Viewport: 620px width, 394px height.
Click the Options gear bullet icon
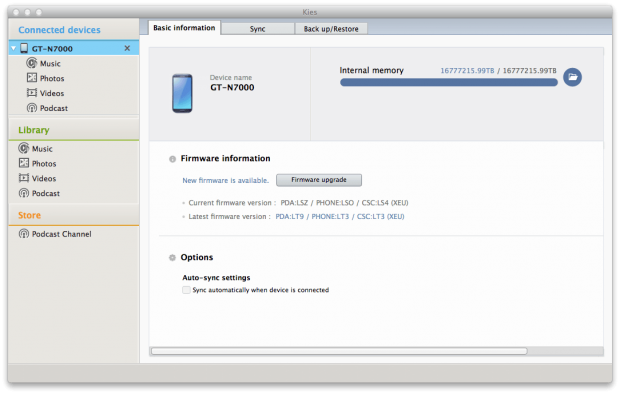pyautogui.click(x=172, y=258)
